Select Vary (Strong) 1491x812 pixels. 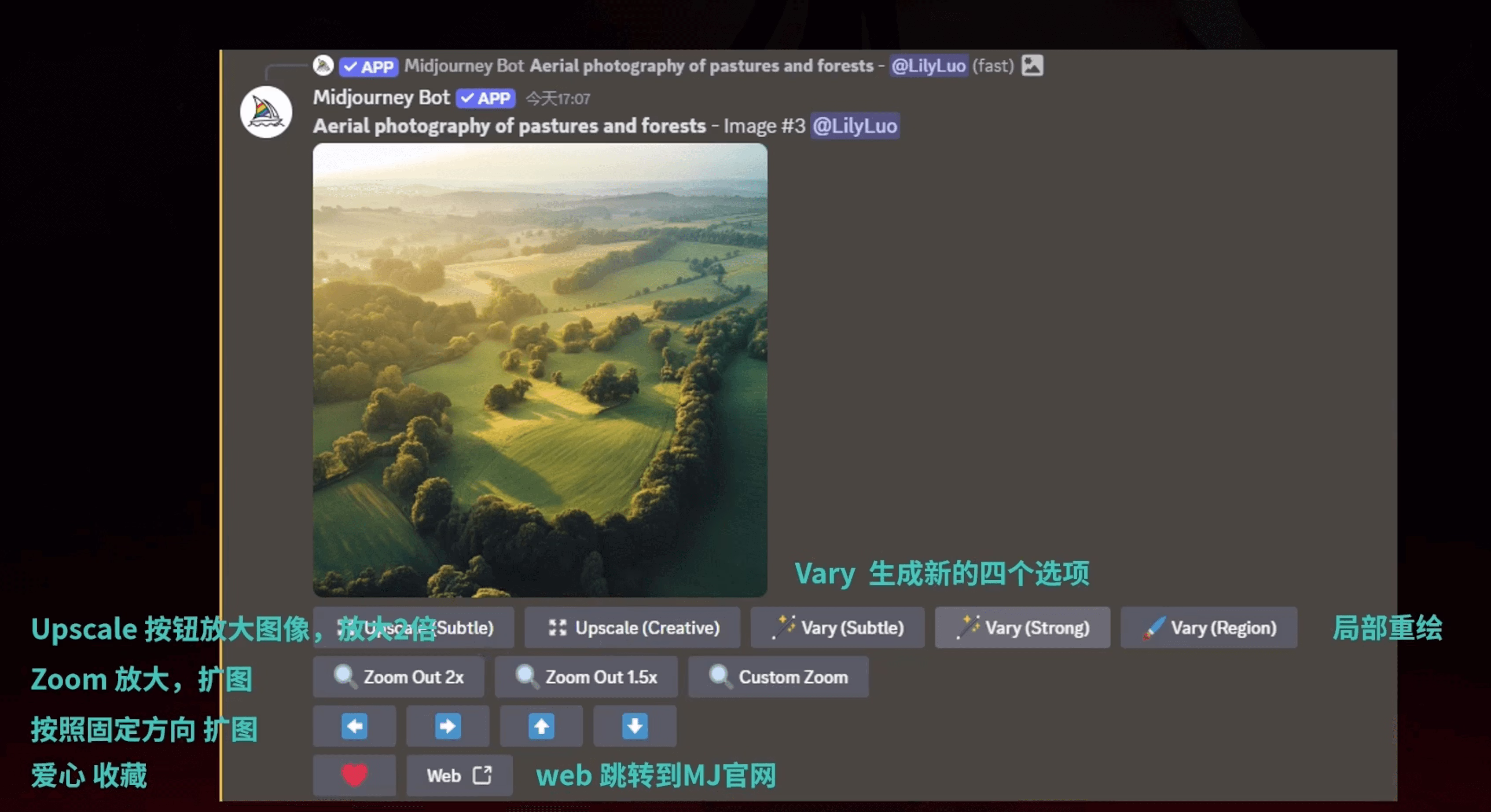[1022, 628]
